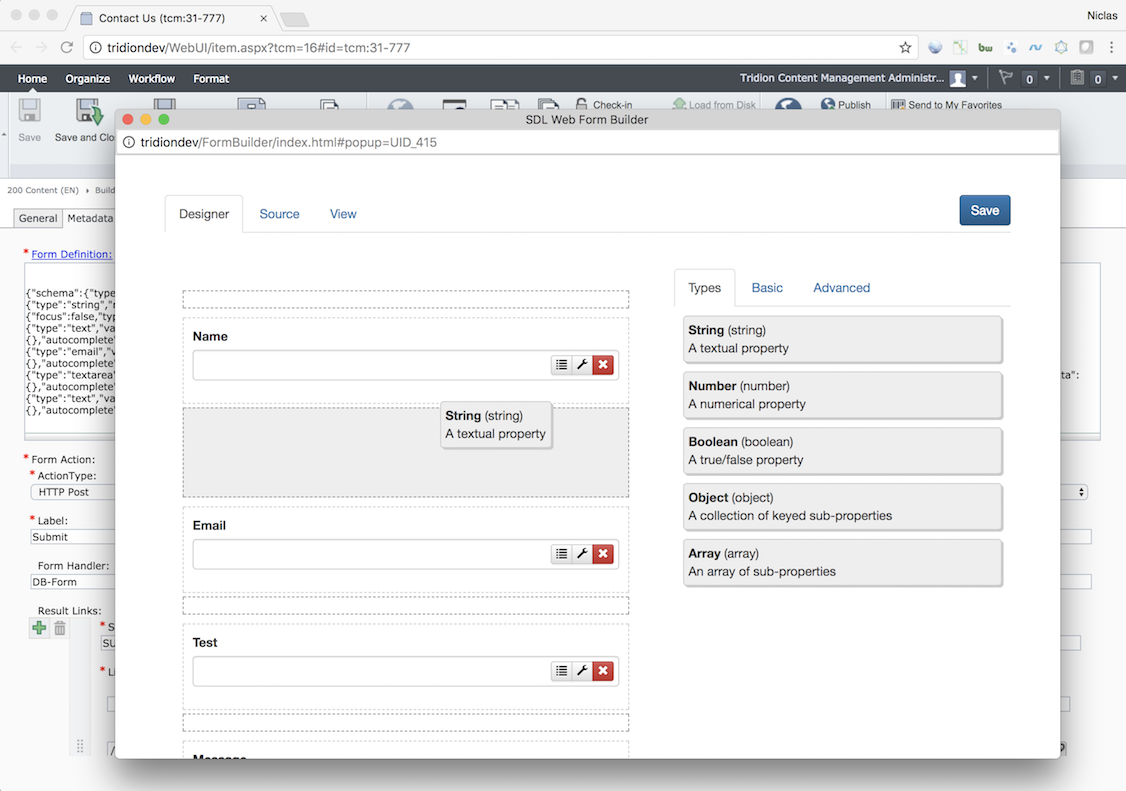The image size is (1126, 791).
Task: Click Load from Disk in the ribbon
Action: 715,104
